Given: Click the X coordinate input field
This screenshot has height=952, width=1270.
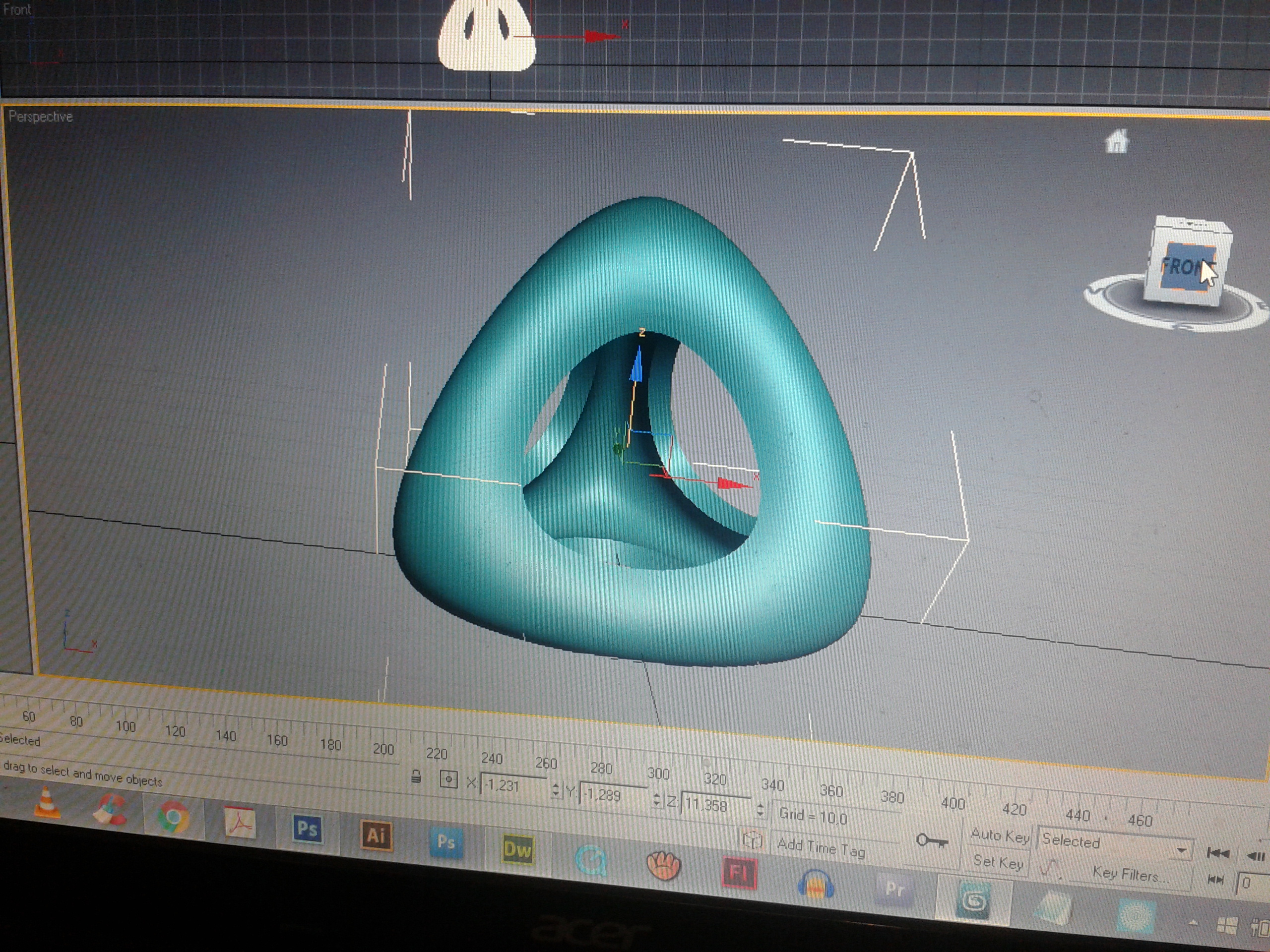Looking at the screenshot, I should click(x=512, y=785).
